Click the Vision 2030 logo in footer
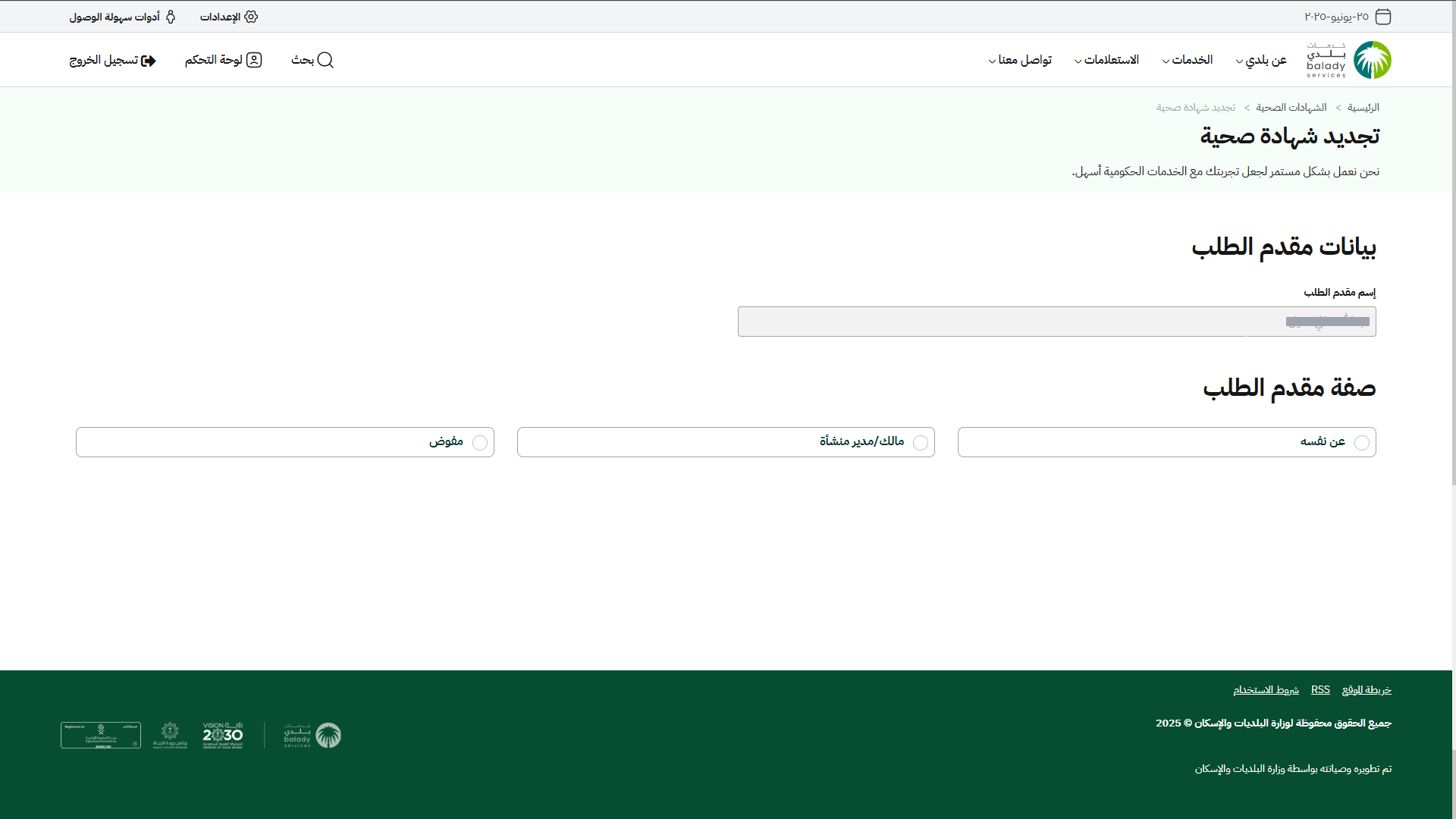1456x819 pixels. pos(222,735)
